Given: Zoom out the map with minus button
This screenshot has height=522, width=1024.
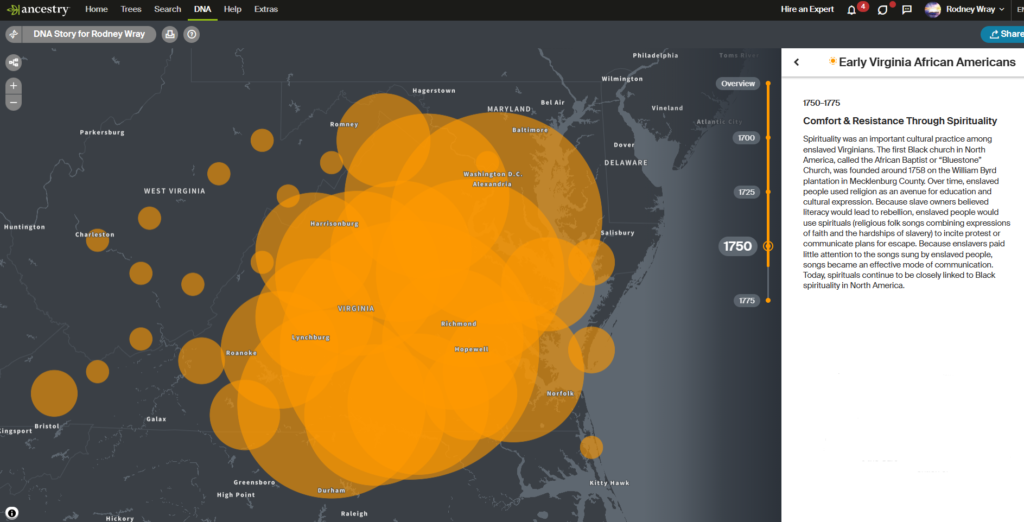Looking at the screenshot, I should click(x=14, y=102).
